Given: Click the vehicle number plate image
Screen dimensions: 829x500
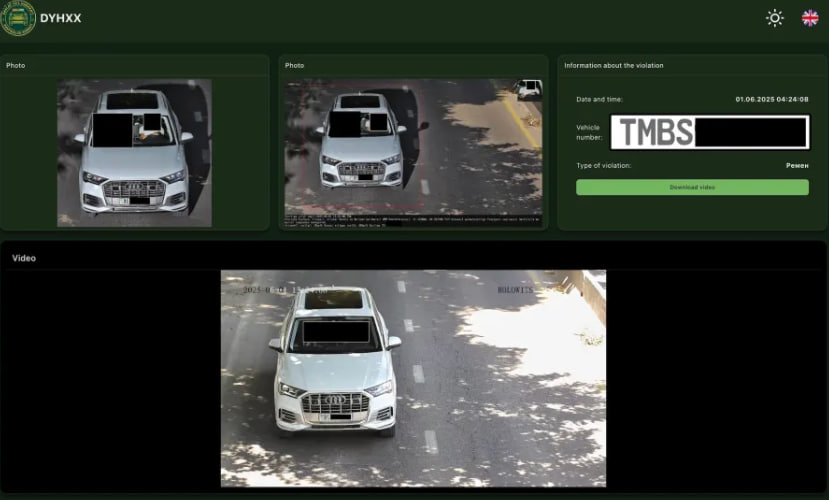Looking at the screenshot, I should (709, 132).
